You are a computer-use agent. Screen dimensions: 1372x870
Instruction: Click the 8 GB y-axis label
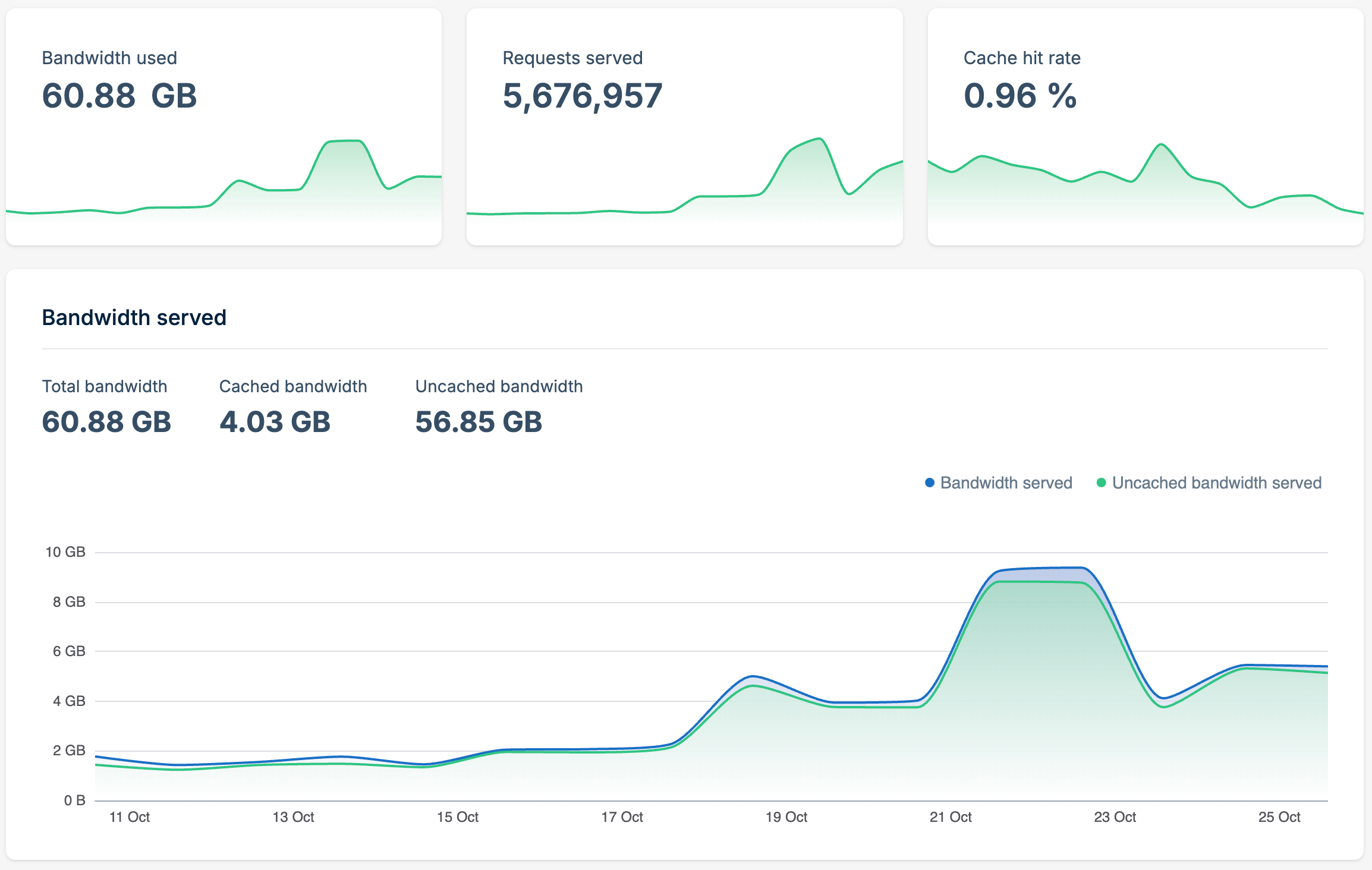69,602
